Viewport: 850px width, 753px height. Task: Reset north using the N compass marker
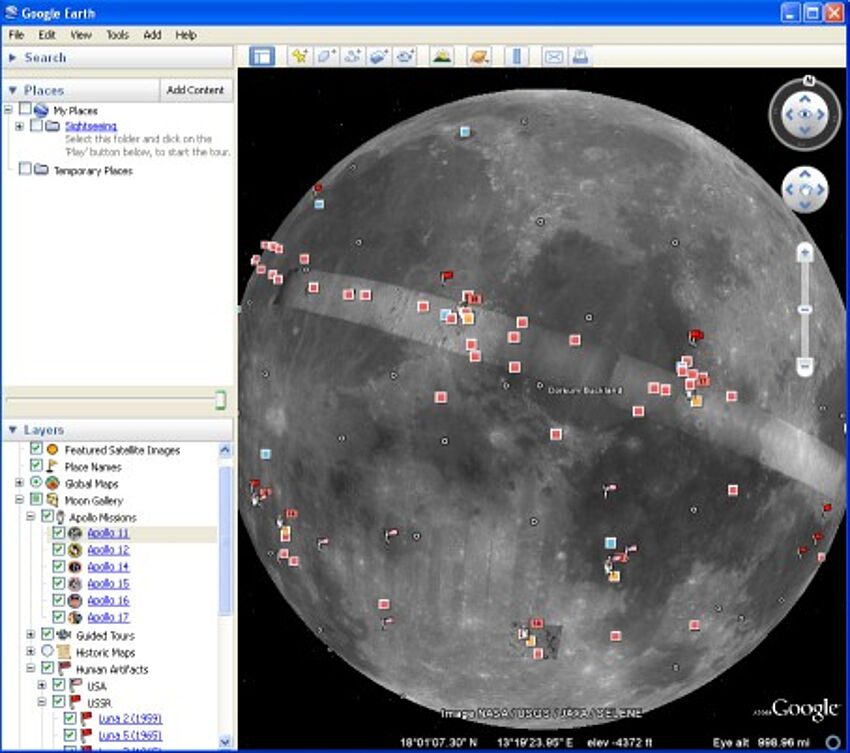click(x=809, y=81)
